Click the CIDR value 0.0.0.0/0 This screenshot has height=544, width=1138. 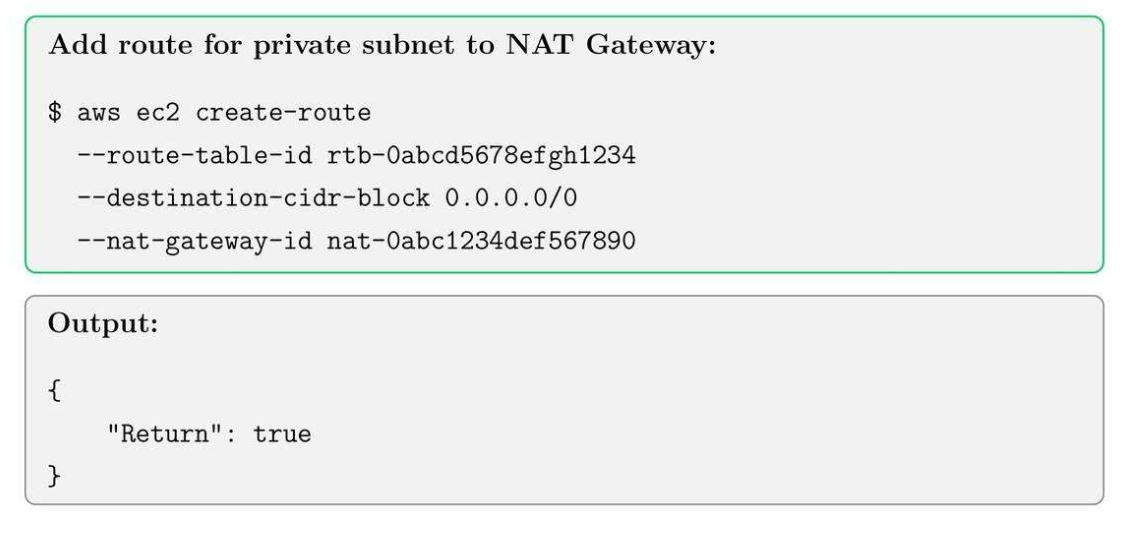coord(511,198)
